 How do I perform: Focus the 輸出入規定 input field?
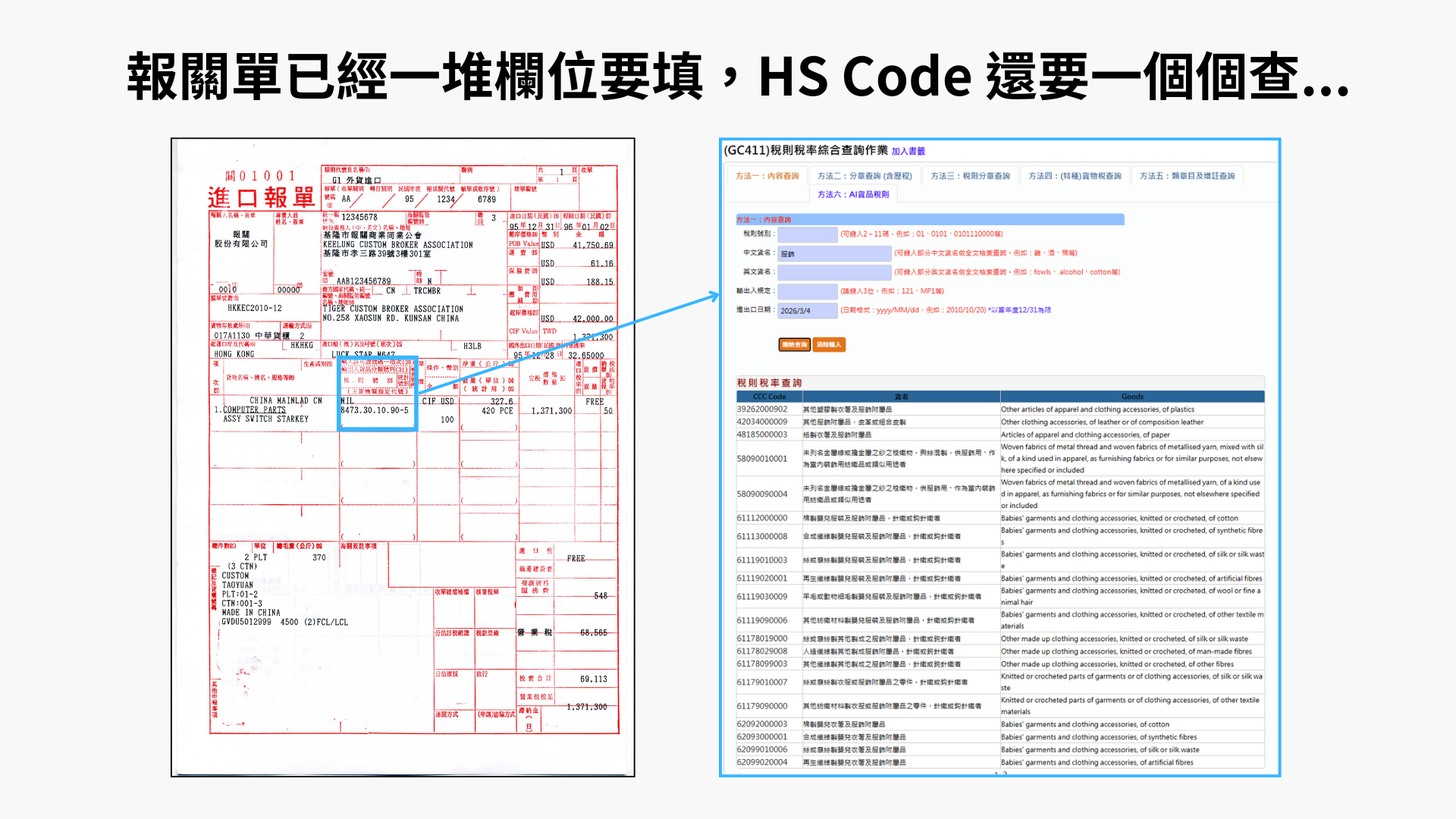pyautogui.click(x=807, y=291)
